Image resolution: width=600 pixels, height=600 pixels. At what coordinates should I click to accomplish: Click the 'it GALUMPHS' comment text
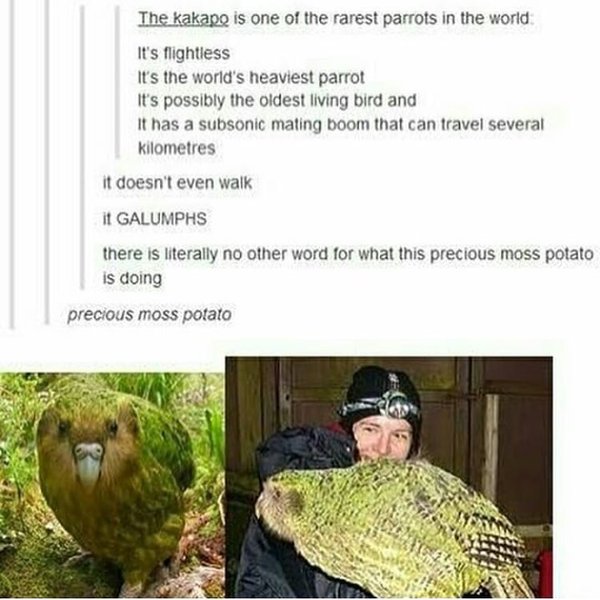[x=155, y=219]
